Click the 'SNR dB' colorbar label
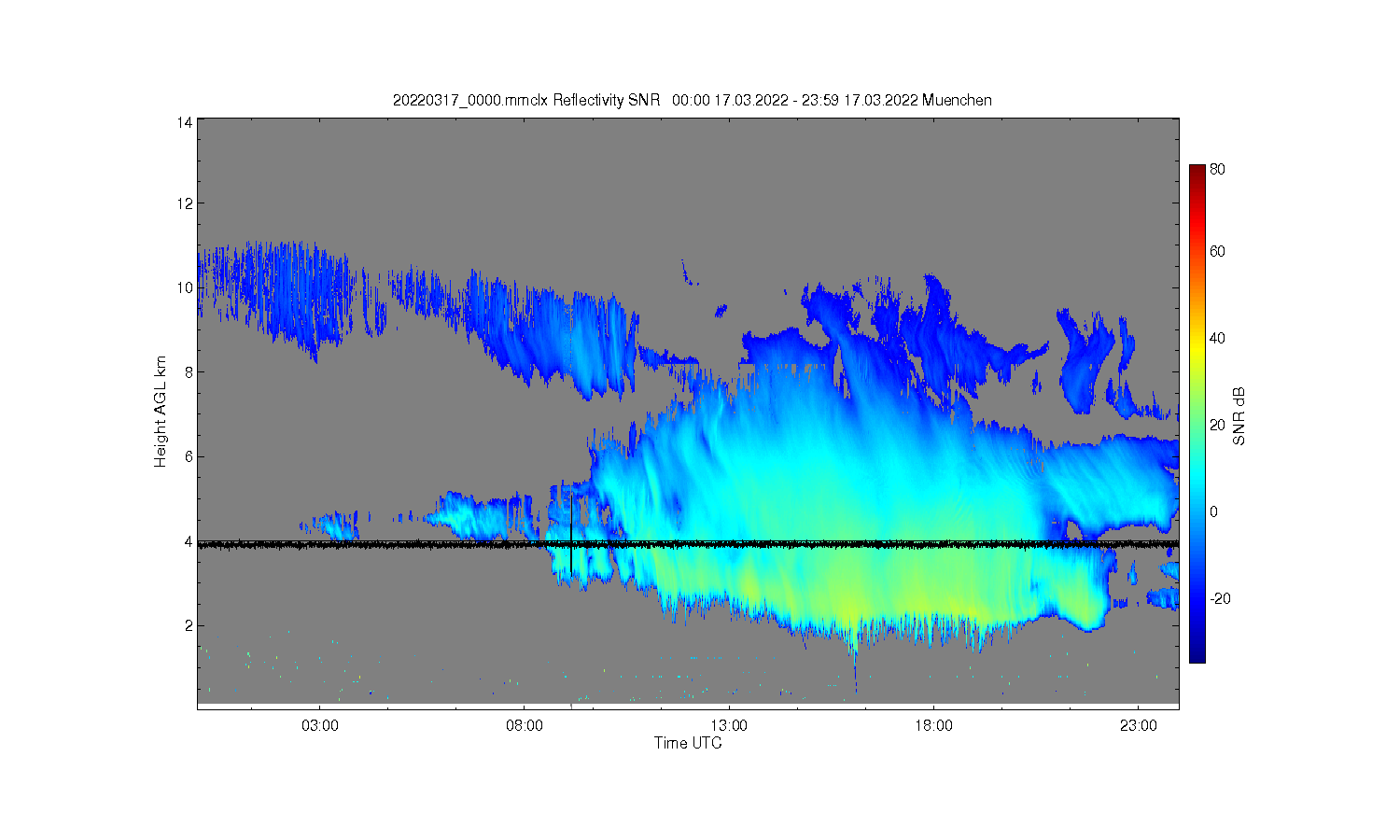 pos(1239,415)
